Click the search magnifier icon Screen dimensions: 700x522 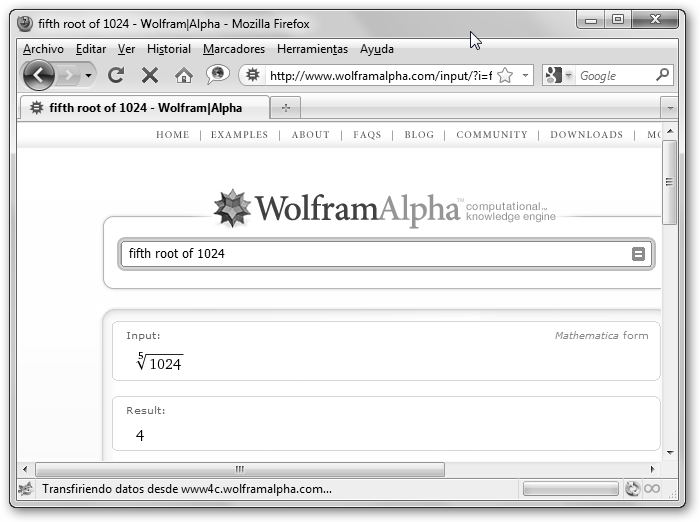coord(662,75)
